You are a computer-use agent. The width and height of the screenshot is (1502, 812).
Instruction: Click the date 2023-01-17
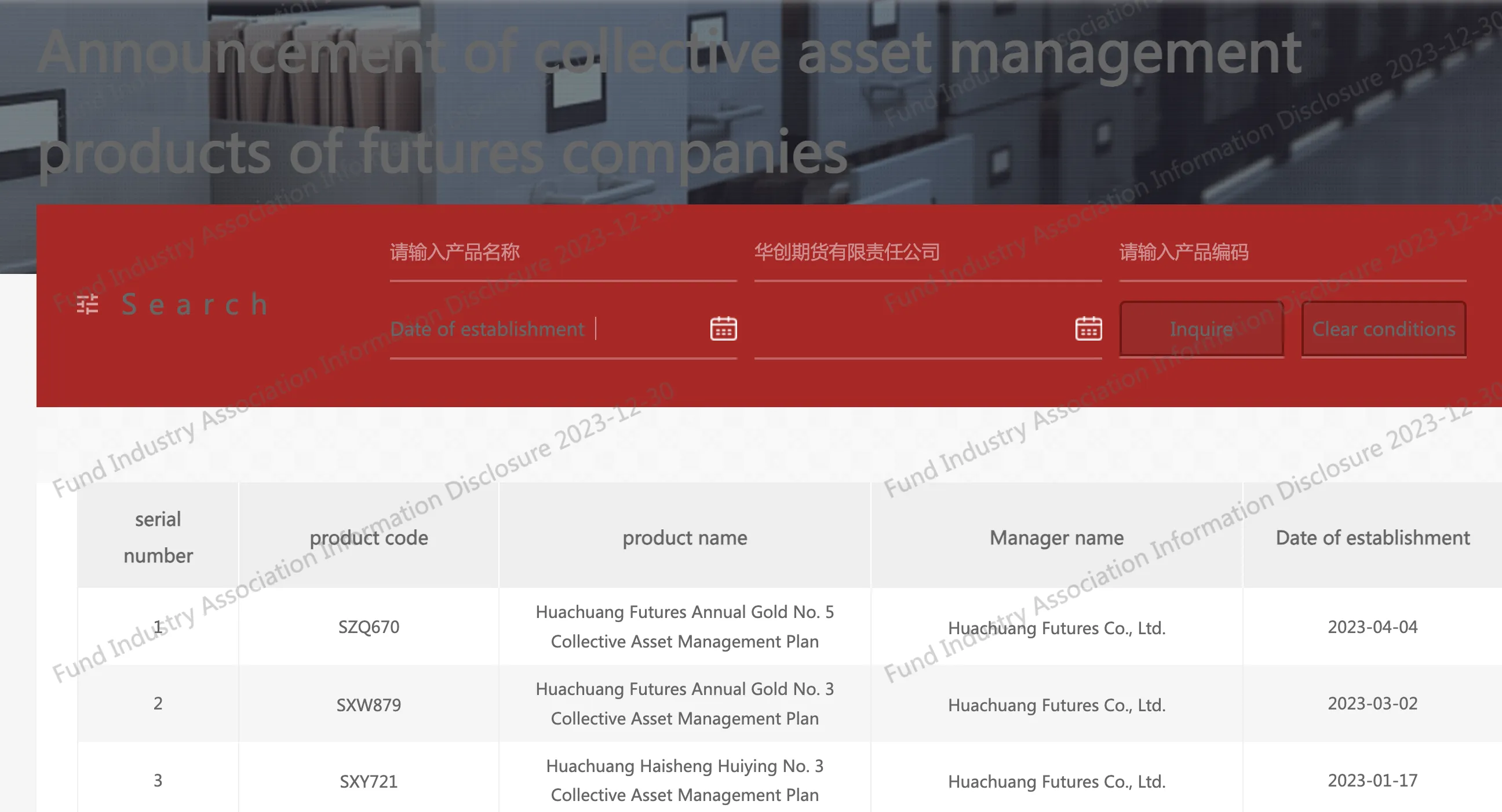click(x=1373, y=780)
